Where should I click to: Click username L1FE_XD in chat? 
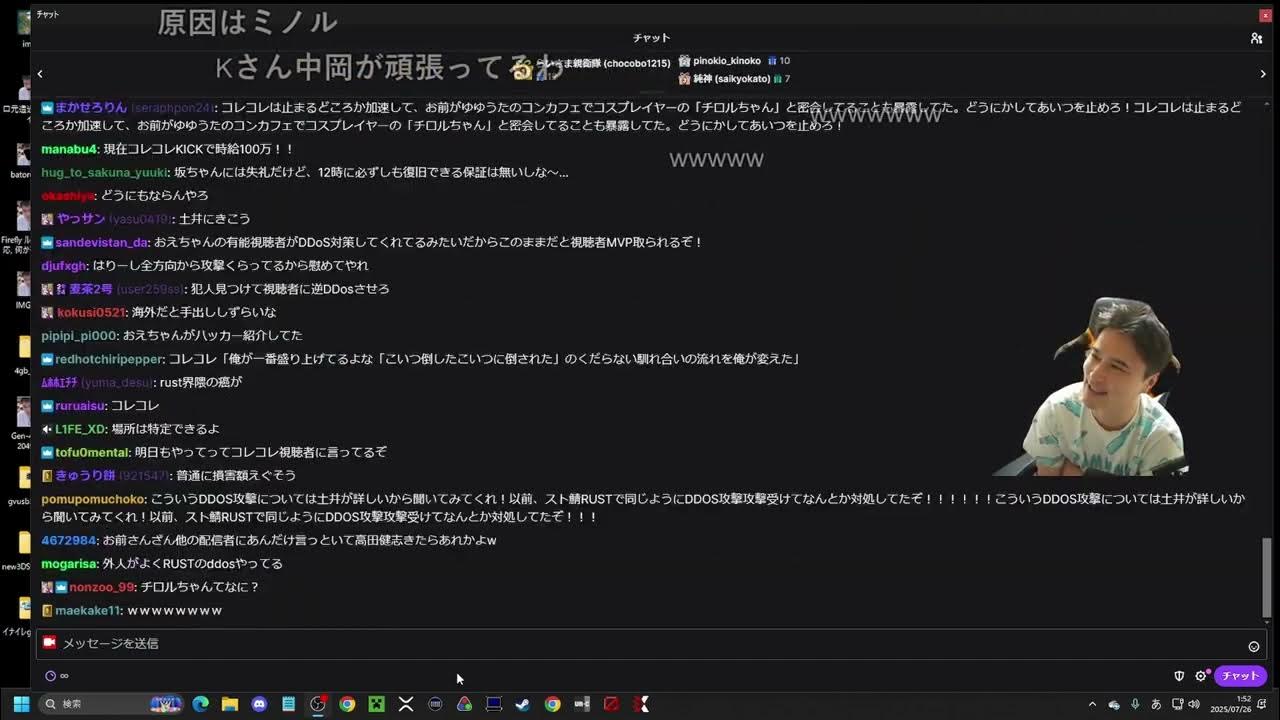click(80, 429)
